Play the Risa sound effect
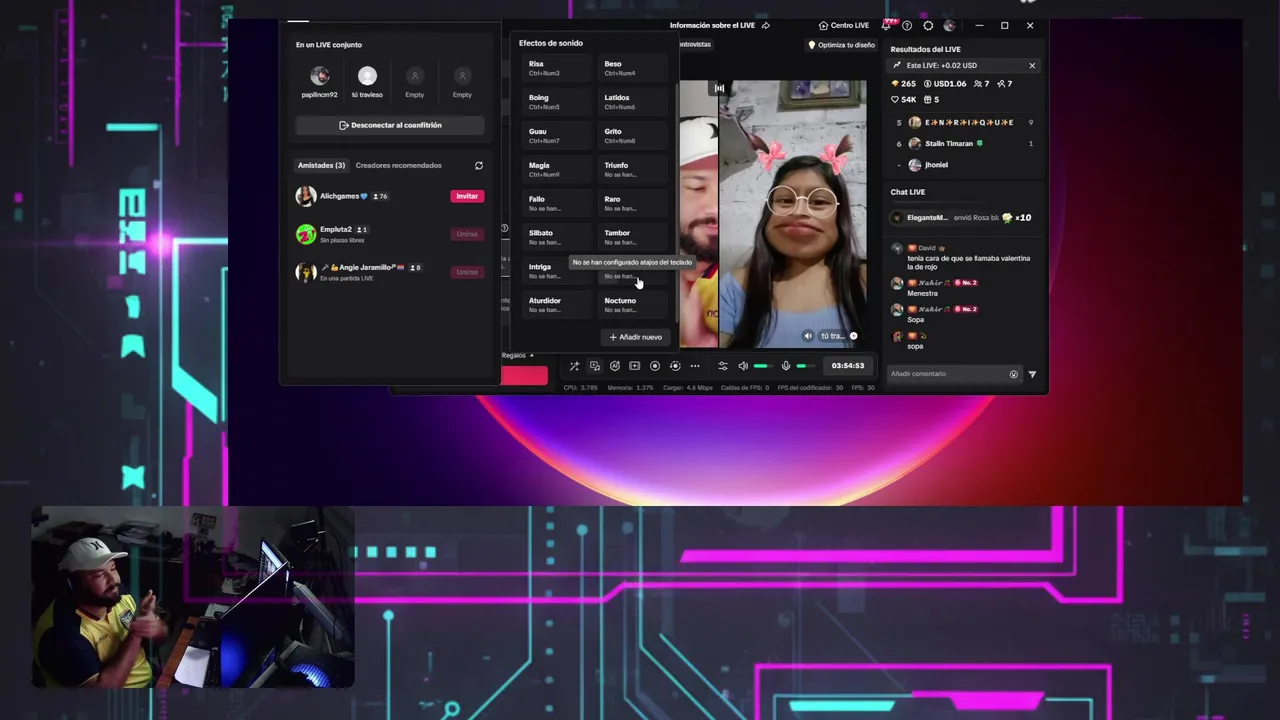Screen dimensions: 1280x720 [557, 68]
